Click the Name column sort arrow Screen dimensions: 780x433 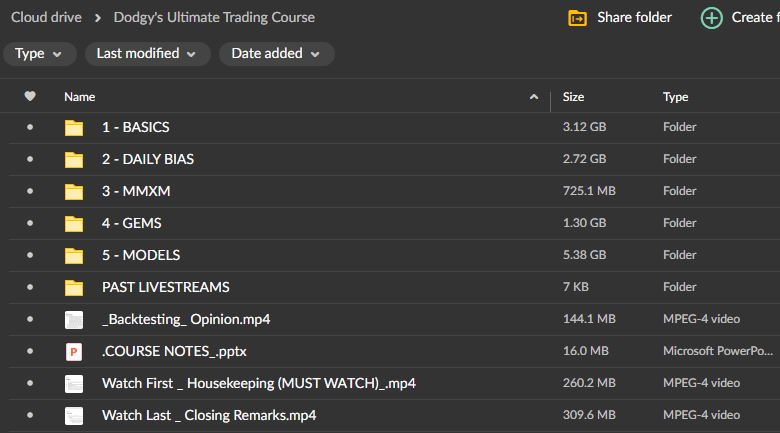(x=533, y=97)
